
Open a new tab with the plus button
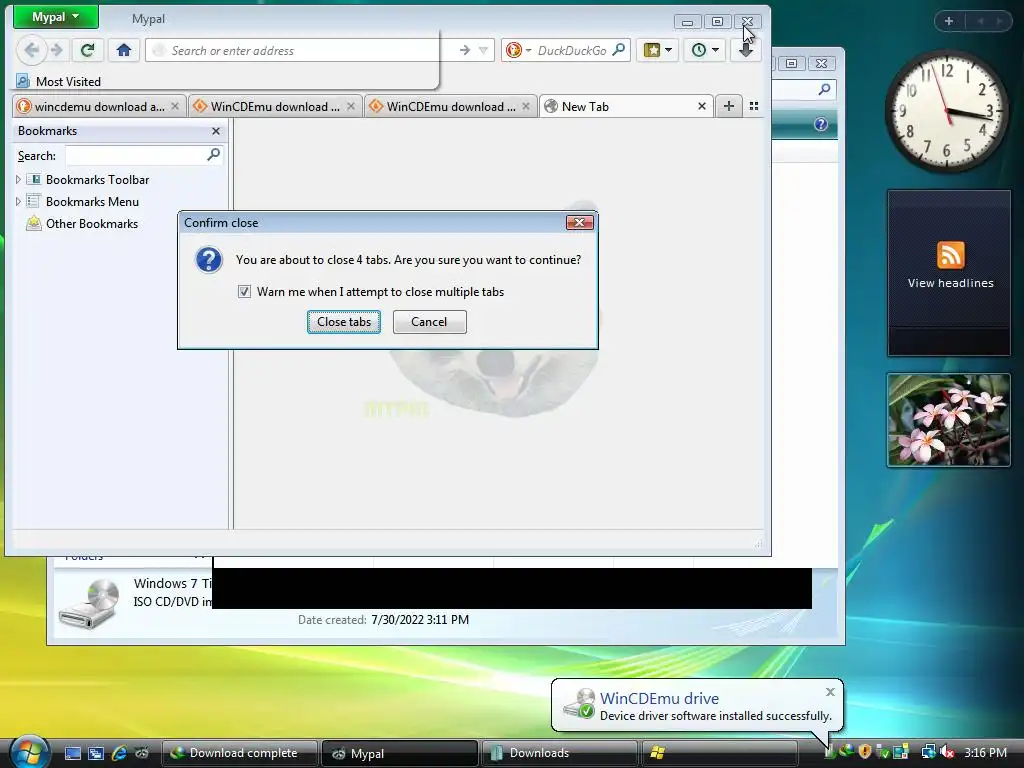click(729, 106)
